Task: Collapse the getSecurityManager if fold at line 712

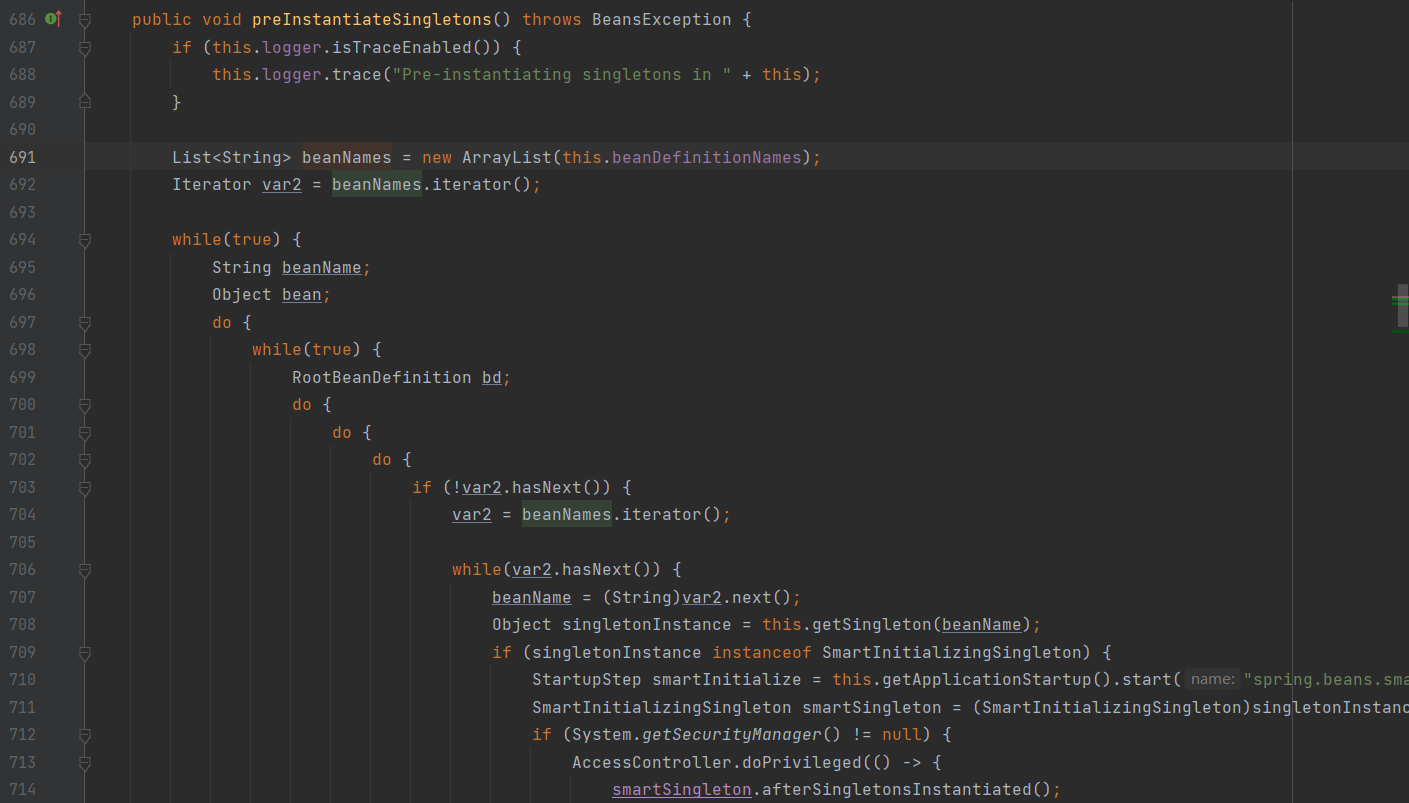Action: pyautogui.click(x=84, y=735)
